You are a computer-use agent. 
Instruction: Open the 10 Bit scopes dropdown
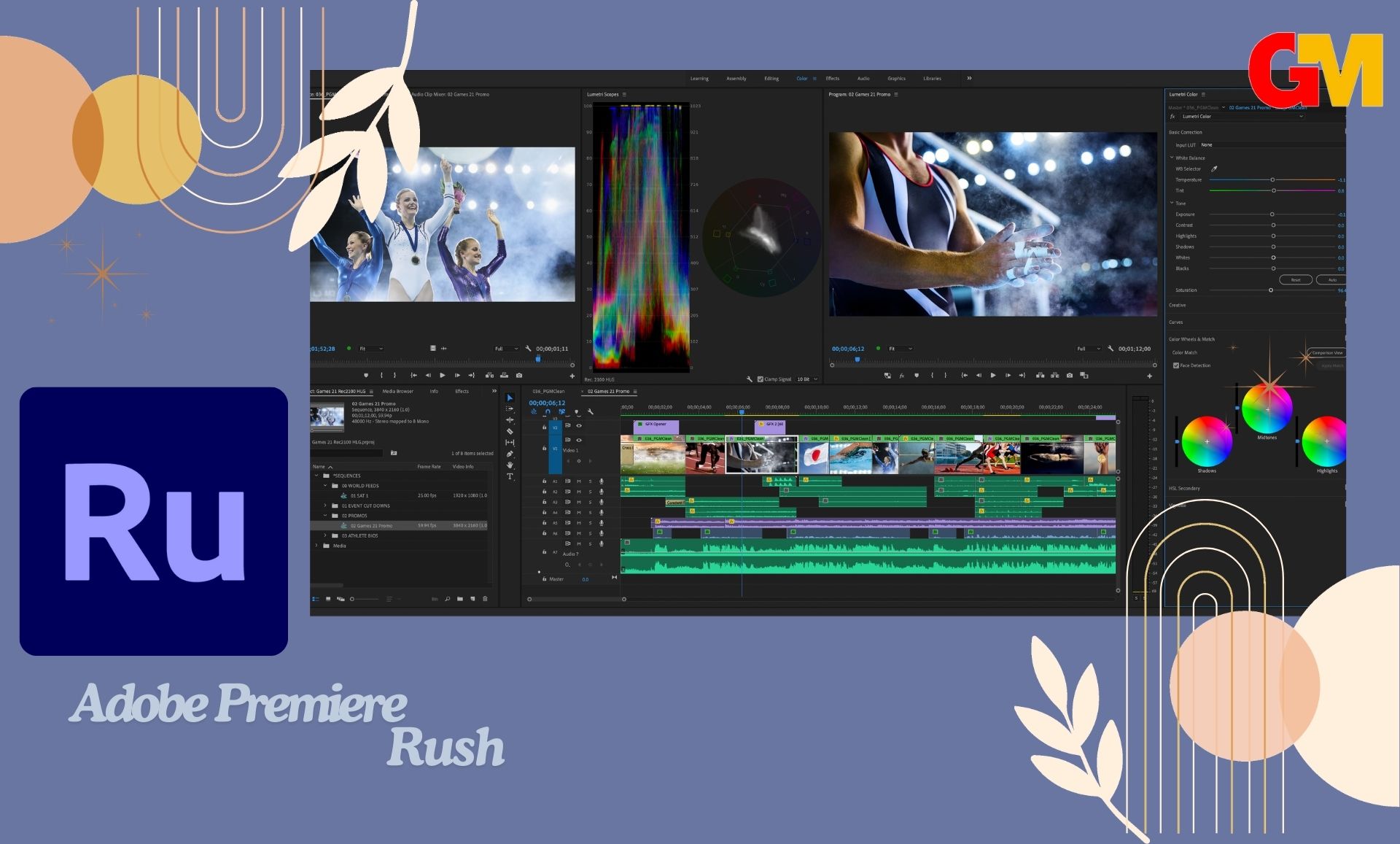pyautogui.click(x=806, y=379)
